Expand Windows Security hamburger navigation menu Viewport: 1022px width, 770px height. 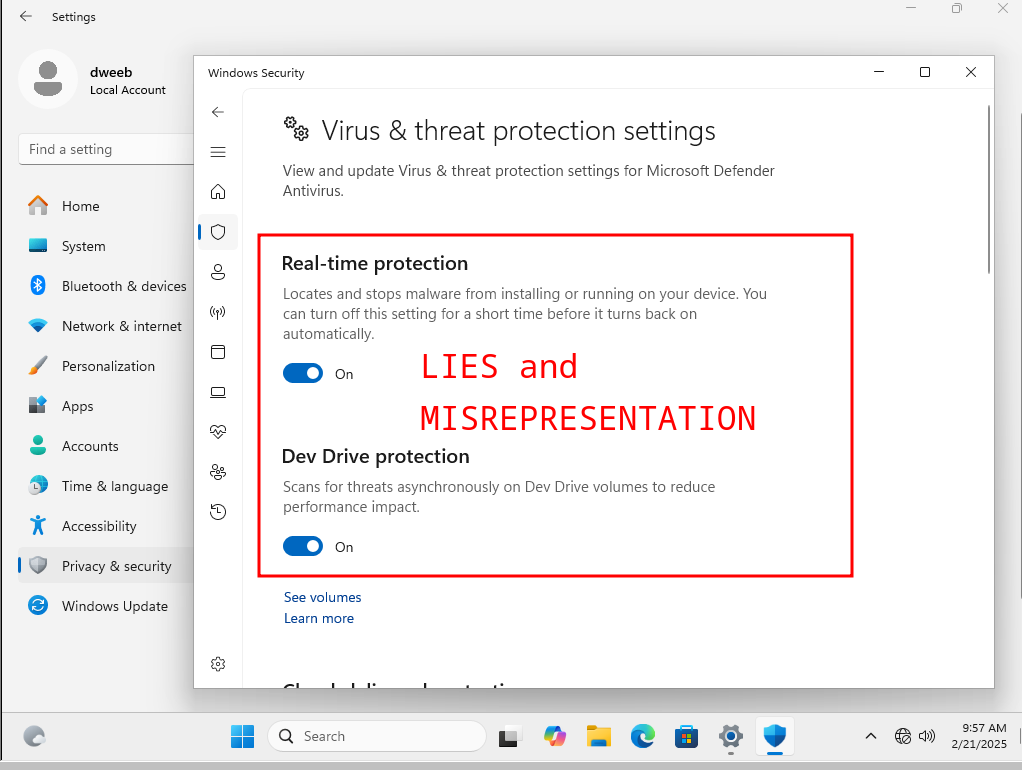(x=218, y=152)
